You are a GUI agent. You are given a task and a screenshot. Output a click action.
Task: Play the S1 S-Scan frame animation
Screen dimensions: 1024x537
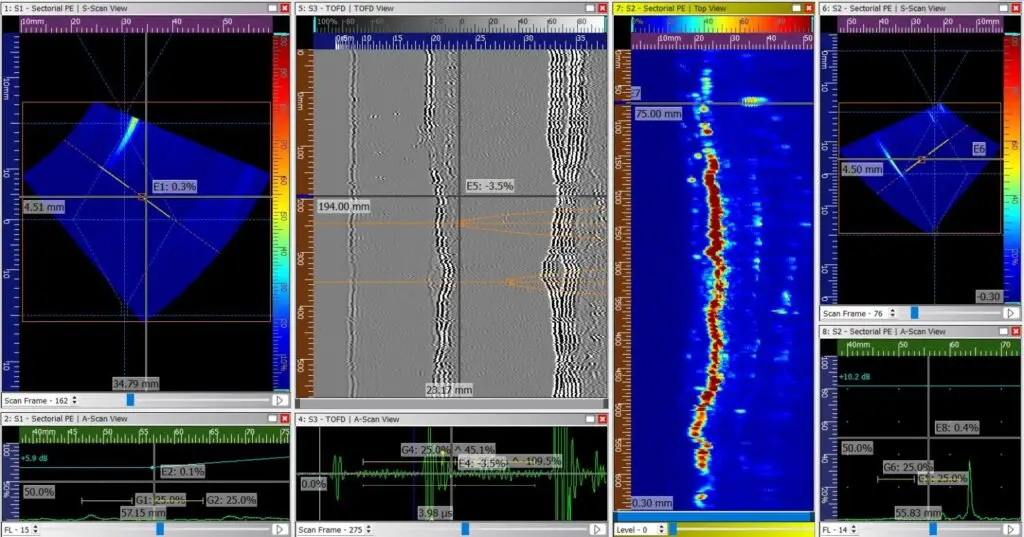point(279,399)
